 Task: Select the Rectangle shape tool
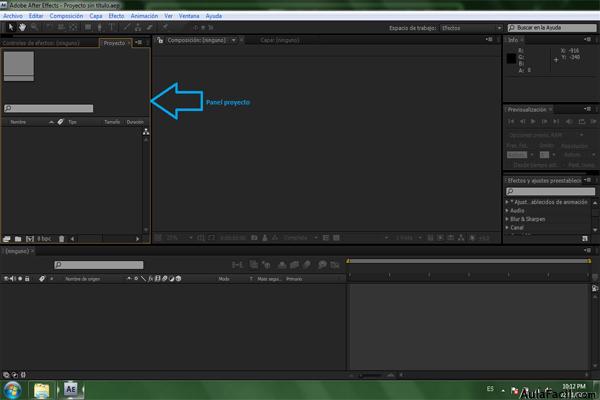pos(88,27)
